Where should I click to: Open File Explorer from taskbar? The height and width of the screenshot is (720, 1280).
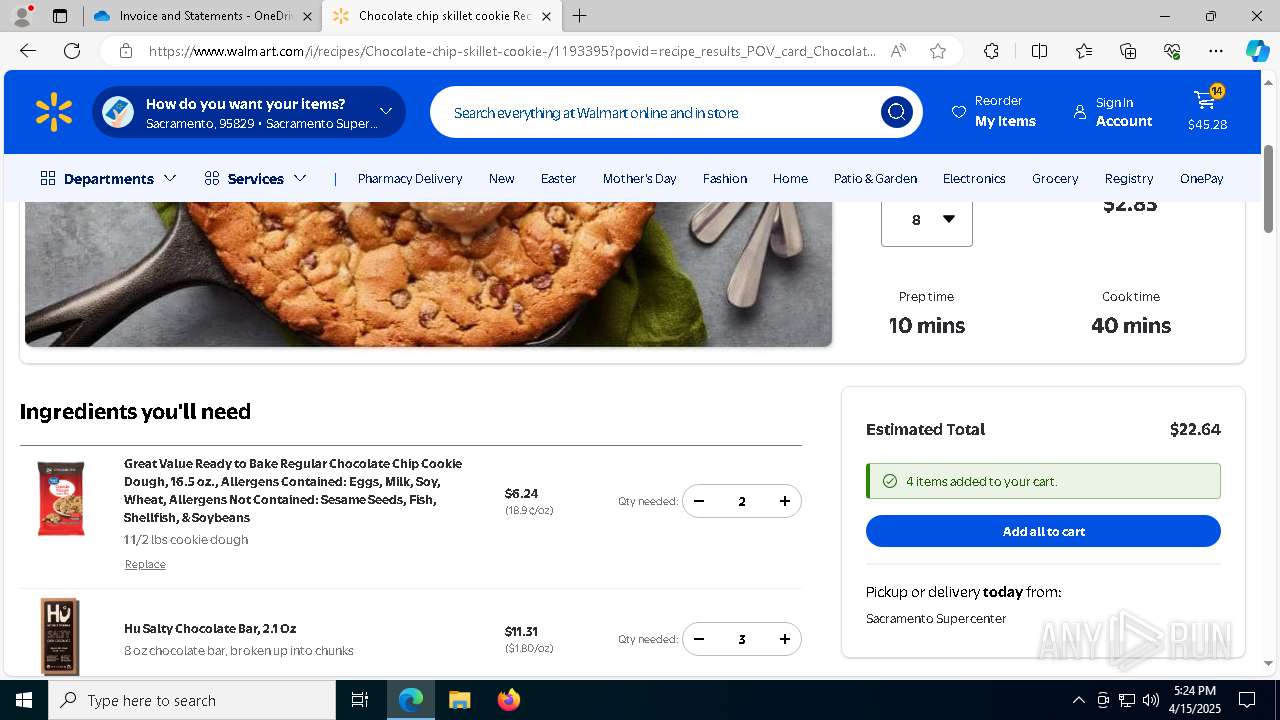[459, 700]
